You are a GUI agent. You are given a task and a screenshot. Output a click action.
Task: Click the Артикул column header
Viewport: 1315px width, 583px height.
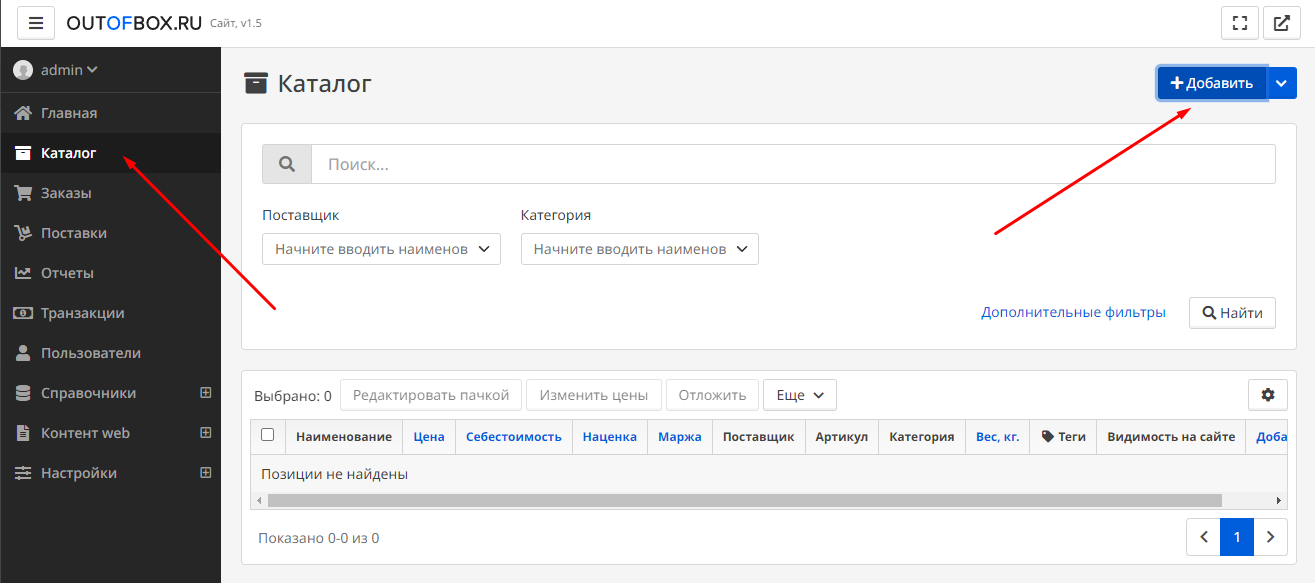[842, 437]
